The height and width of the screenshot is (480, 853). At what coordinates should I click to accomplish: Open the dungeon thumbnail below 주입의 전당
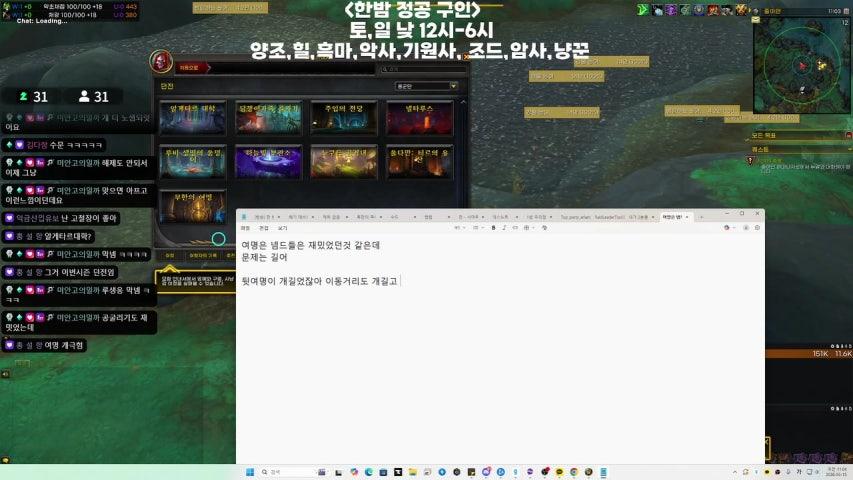coord(343,162)
